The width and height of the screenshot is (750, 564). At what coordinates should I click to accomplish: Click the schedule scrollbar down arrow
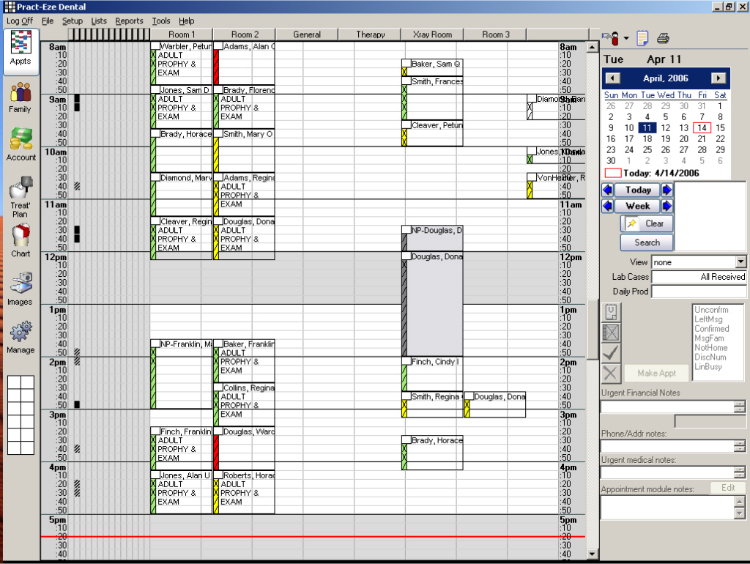coord(592,554)
